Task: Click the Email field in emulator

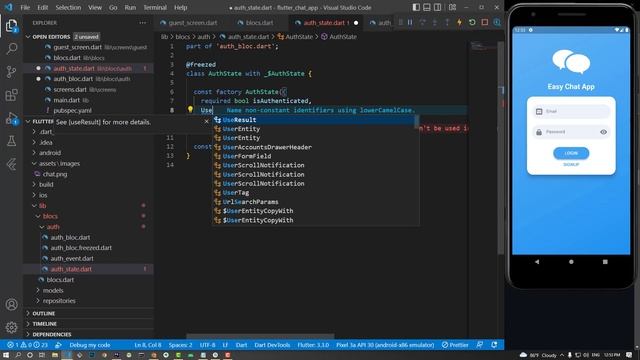Action: click(x=571, y=111)
